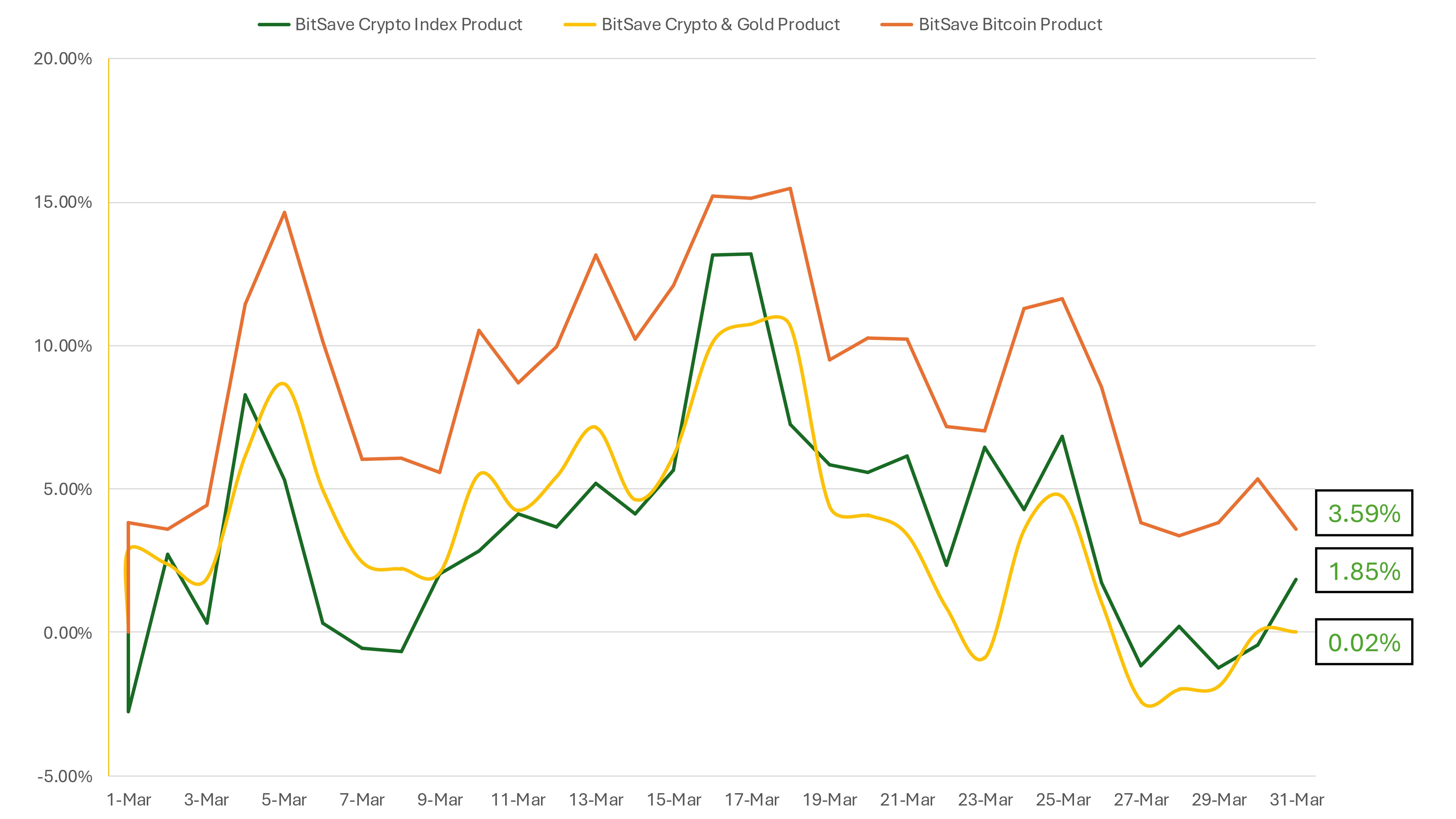This screenshot has width=1456, height=819.
Task: Click the 17-Mar x-axis date label
Action: (752, 800)
